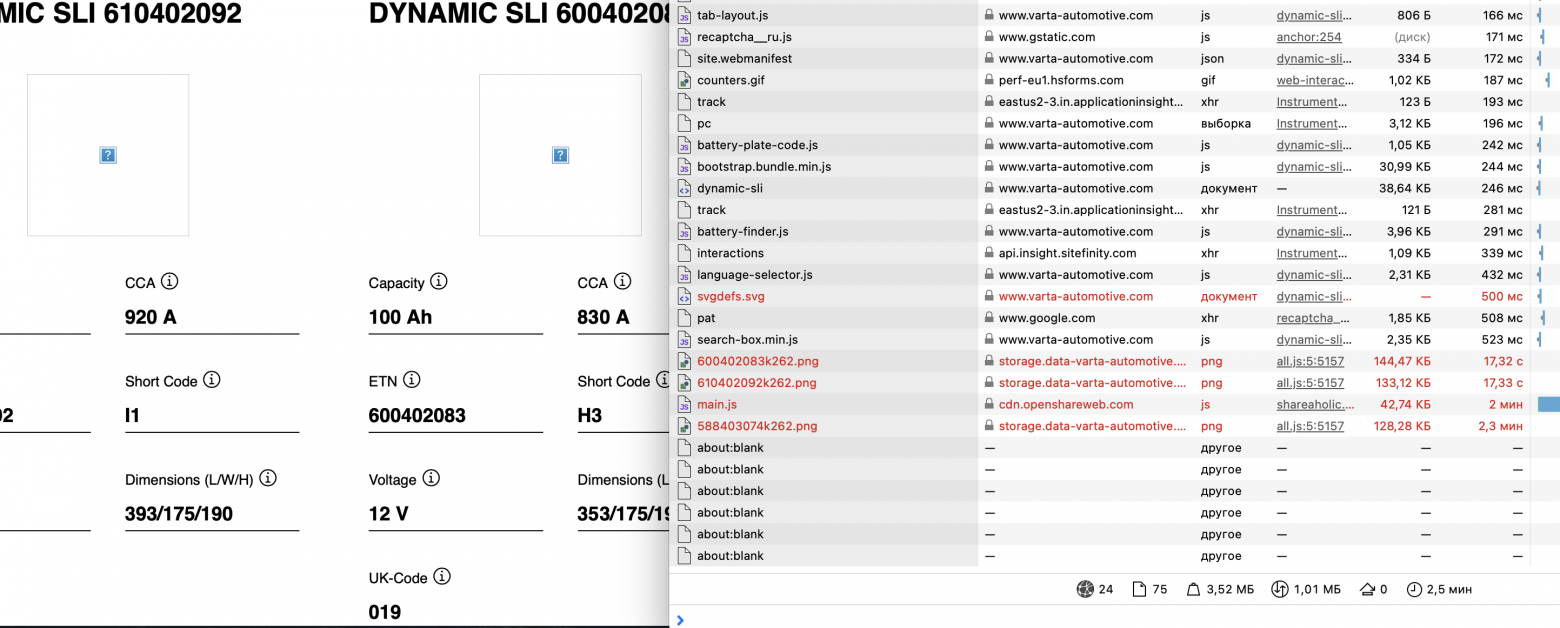Open recaptcha_... initiator link in pat row
Image resolution: width=1560 pixels, height=628 pixels.
tap(1315, 318)
